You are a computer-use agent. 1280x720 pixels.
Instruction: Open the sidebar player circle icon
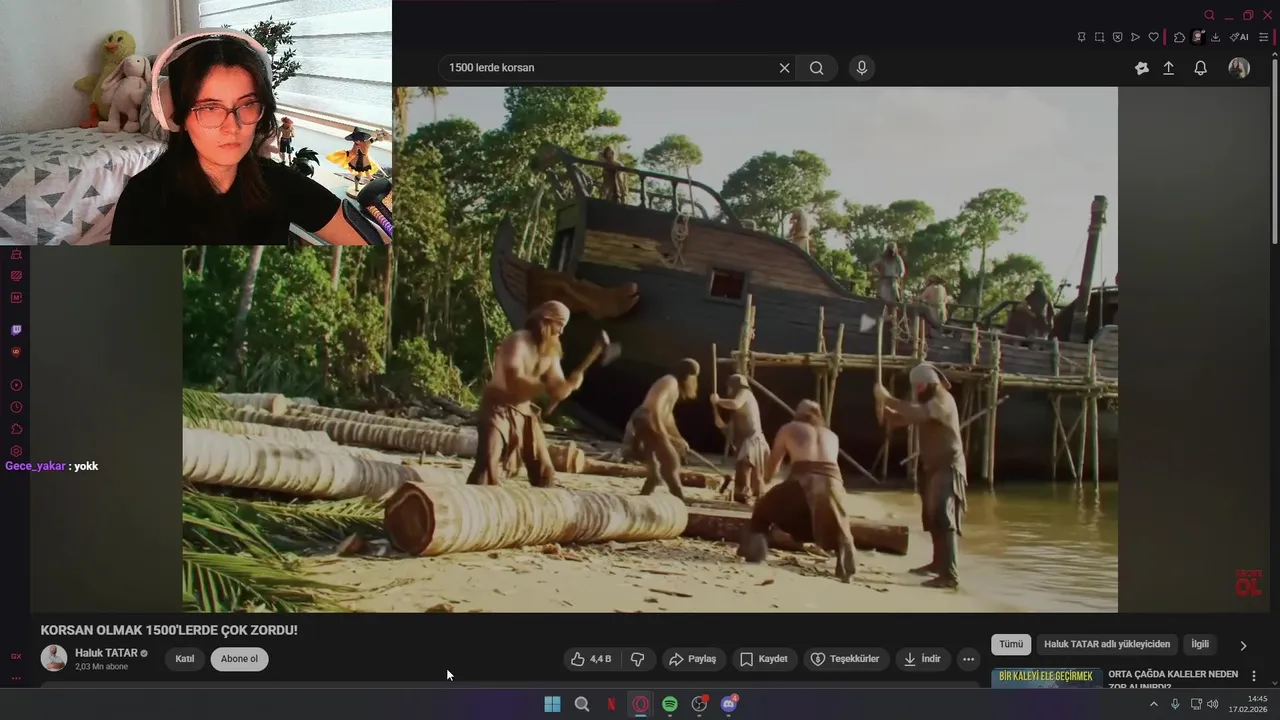pos(16,385)
